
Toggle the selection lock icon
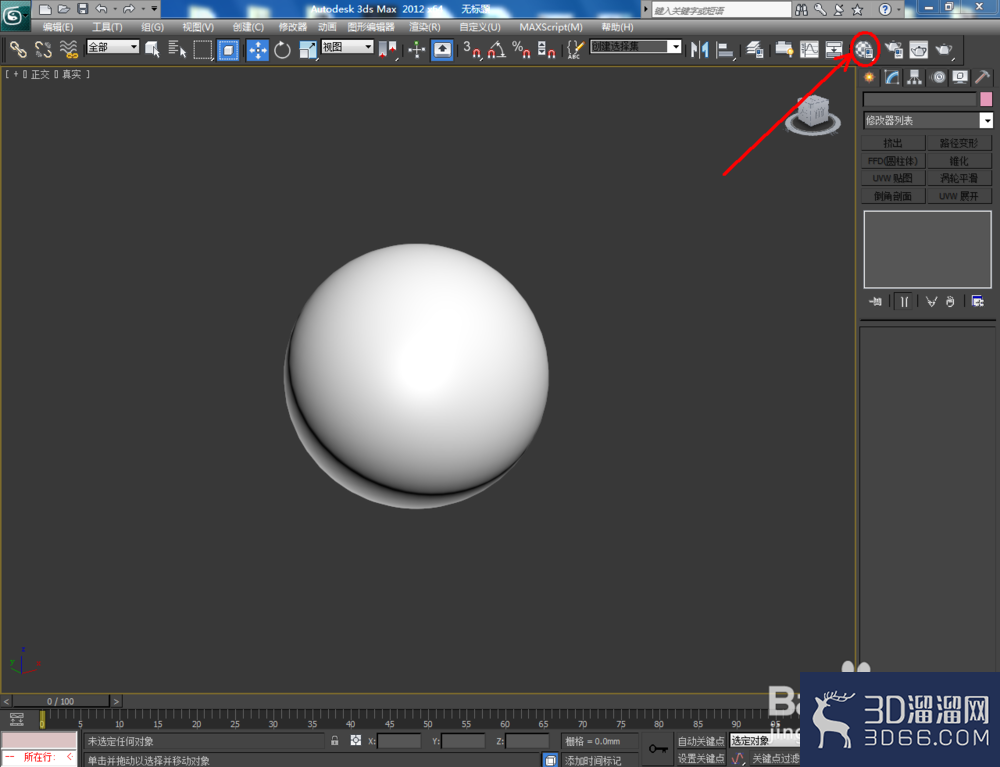(335, 741)
